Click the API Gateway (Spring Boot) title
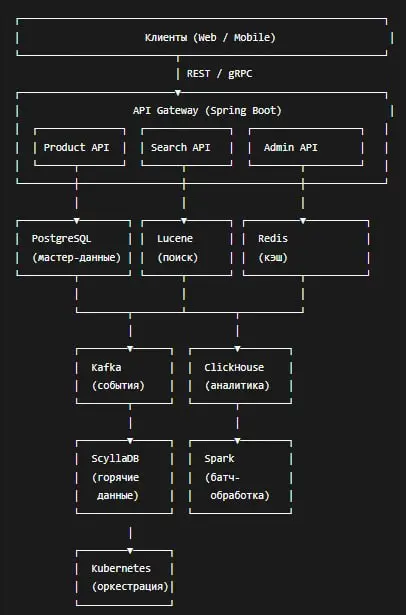Screen dimensions: 406x615 (x=207, y=111)
